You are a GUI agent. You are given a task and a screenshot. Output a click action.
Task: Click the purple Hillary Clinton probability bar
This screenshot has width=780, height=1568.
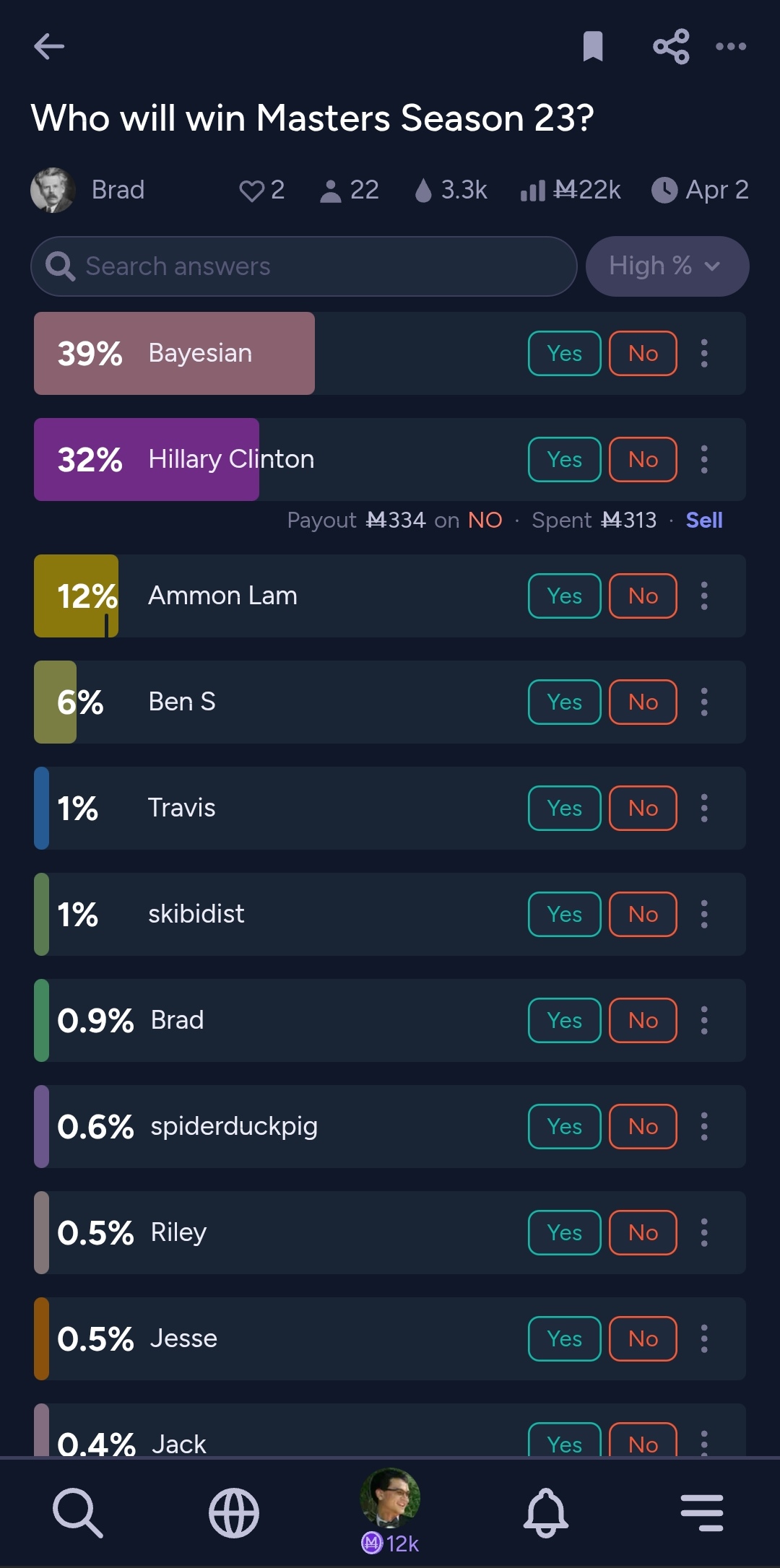(x=147, y=460)
